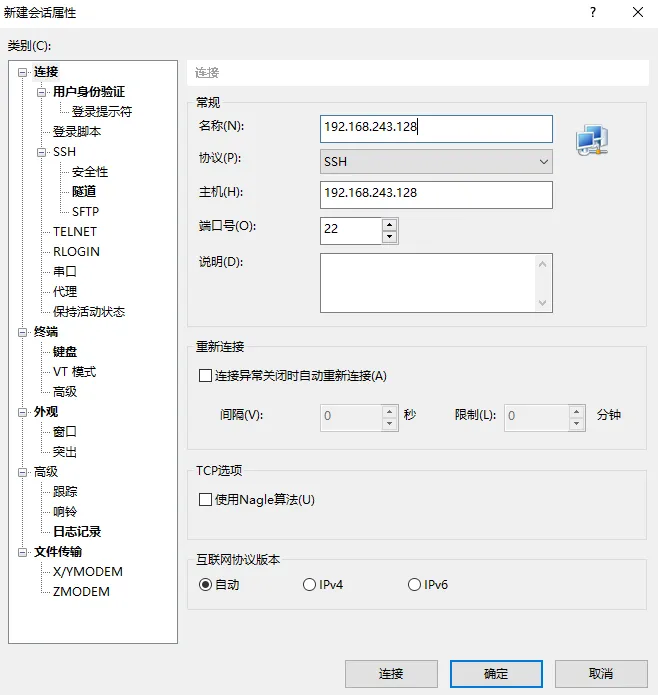Click the 主机 host input field

point(436,195)
